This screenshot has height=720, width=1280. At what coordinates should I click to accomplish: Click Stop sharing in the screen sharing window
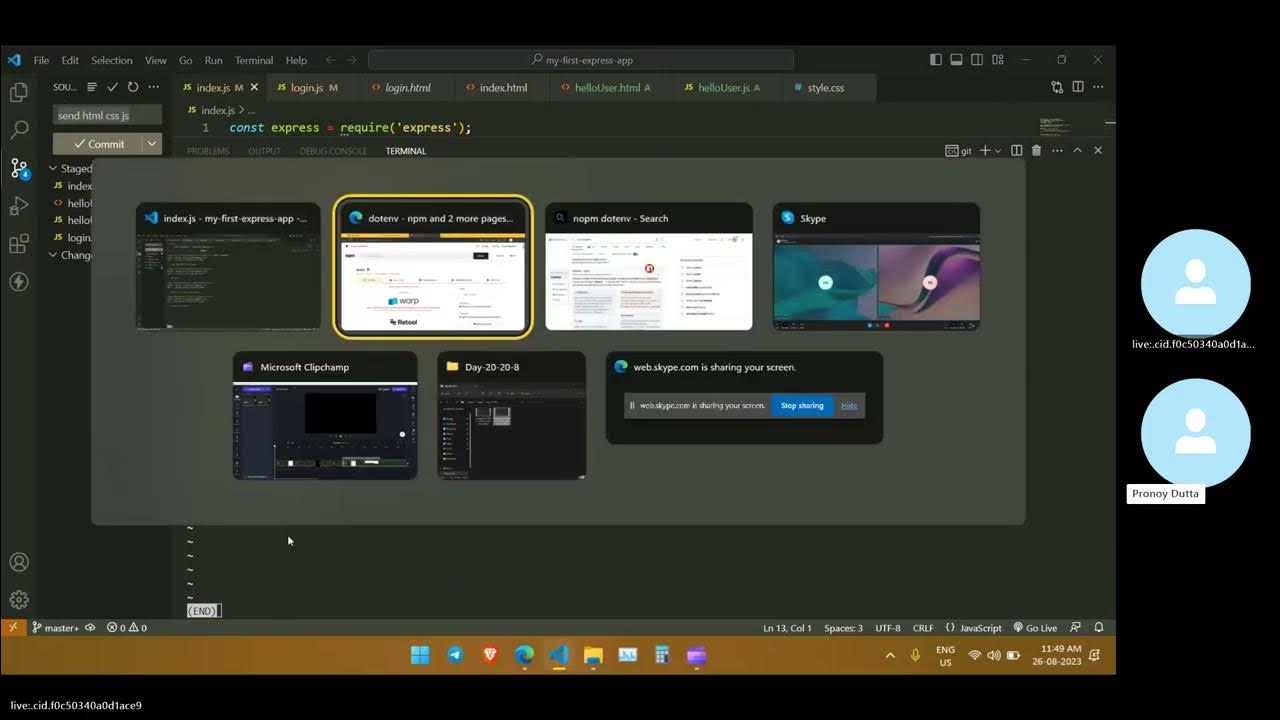(x=802, y=405)
